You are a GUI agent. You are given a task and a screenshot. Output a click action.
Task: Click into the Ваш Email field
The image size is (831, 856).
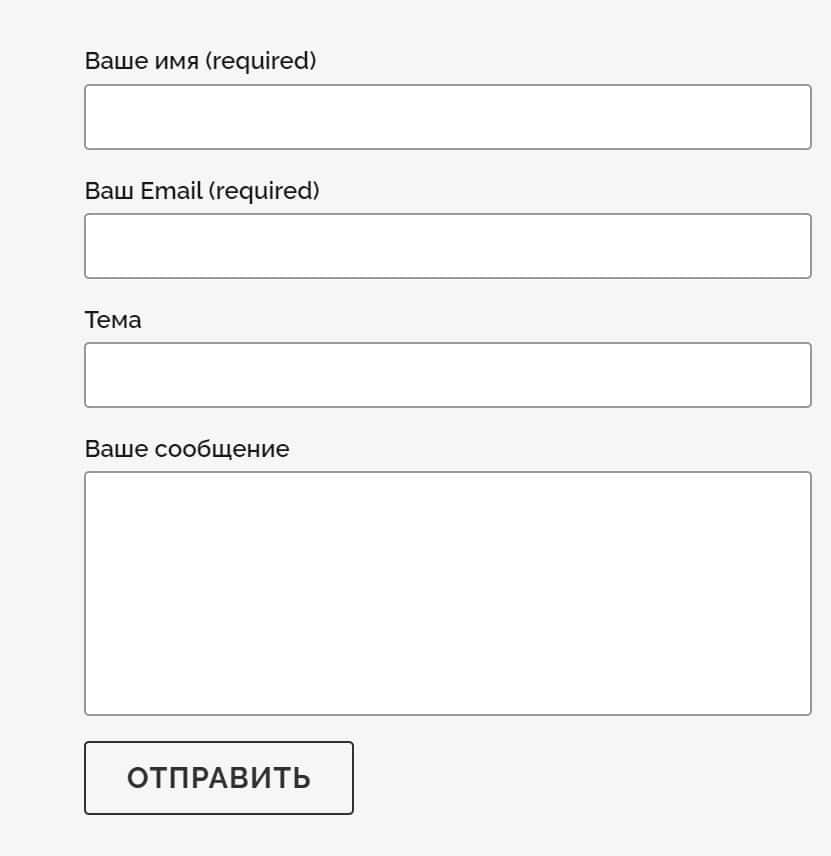[x=447, y=246]
